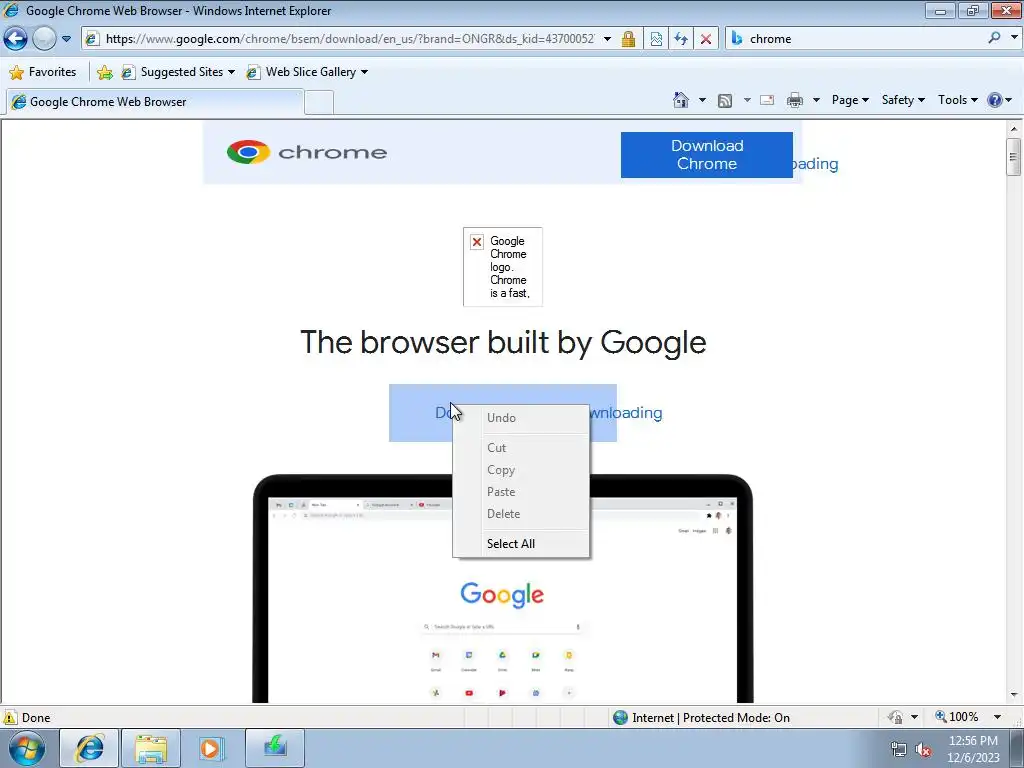Click the green arrow app taskbar icon
Image resolution: width=1024 pixels, height=768 pixels.
pos(274,748)
